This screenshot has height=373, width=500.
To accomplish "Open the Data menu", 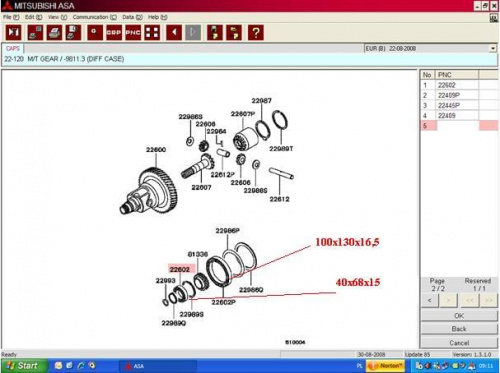I will tap(132, 17).
